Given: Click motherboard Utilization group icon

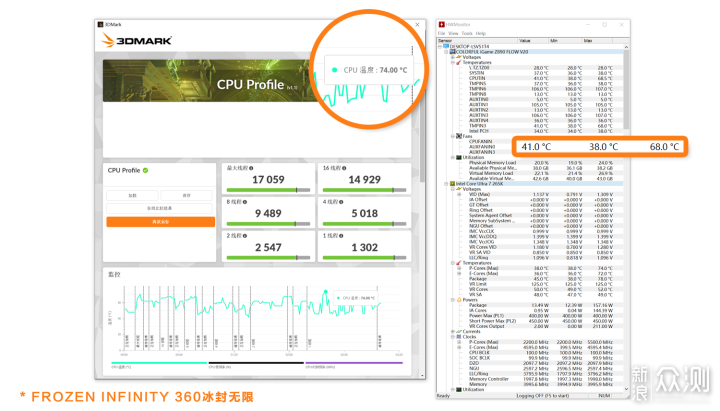Looking at the screenshot, I should (x=459, y=158).
